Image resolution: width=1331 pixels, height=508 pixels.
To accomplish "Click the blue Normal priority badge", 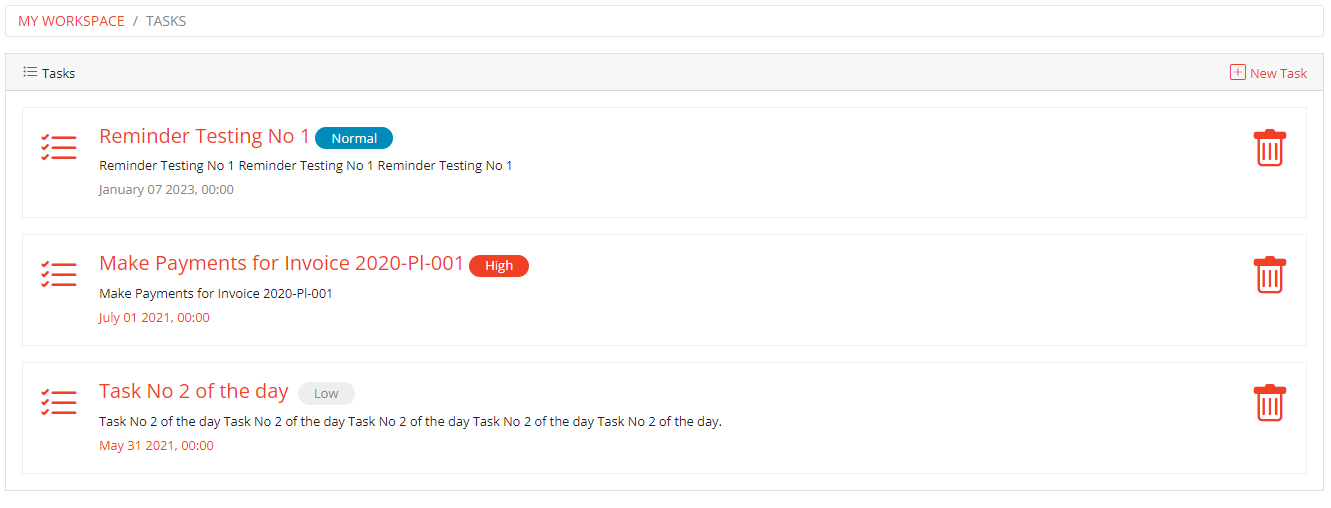I will click(x=354, y=138).
